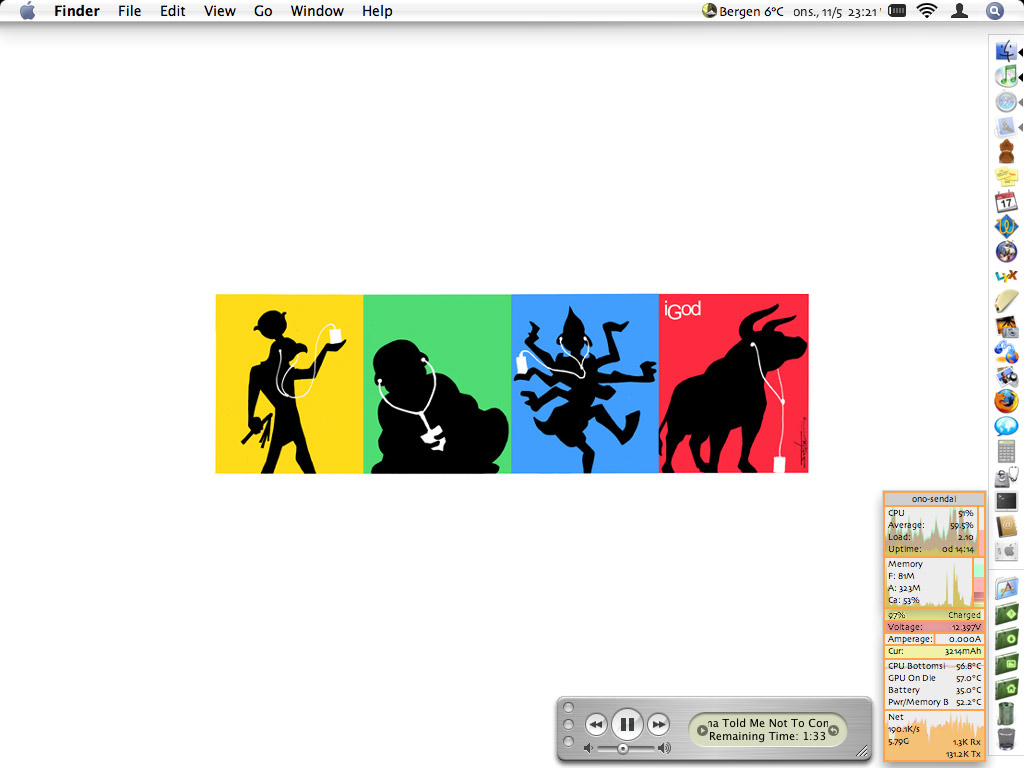Open the Finder menu

click(76, 11)
